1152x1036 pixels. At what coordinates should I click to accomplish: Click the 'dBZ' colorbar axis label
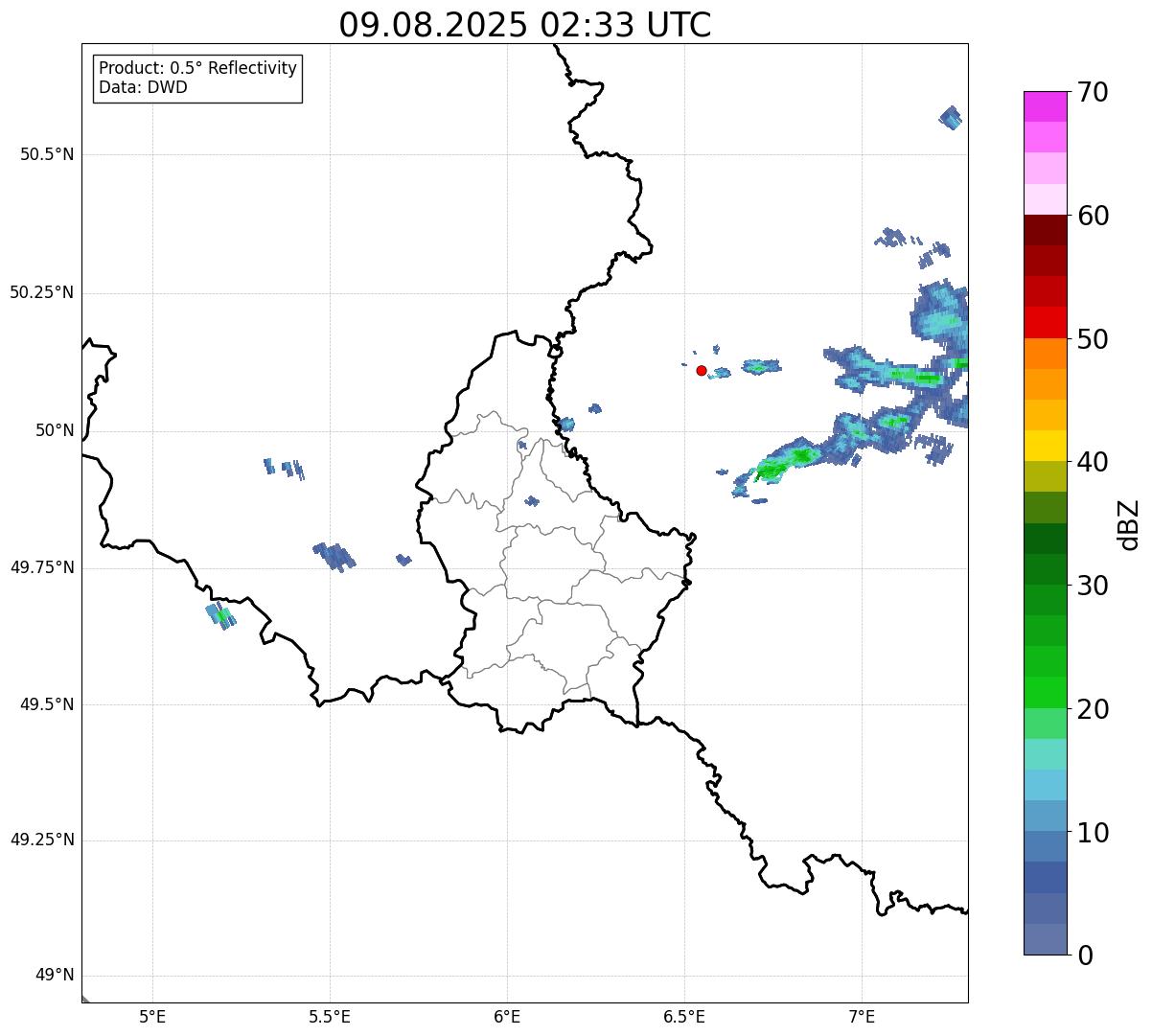tap(1129, 524)
